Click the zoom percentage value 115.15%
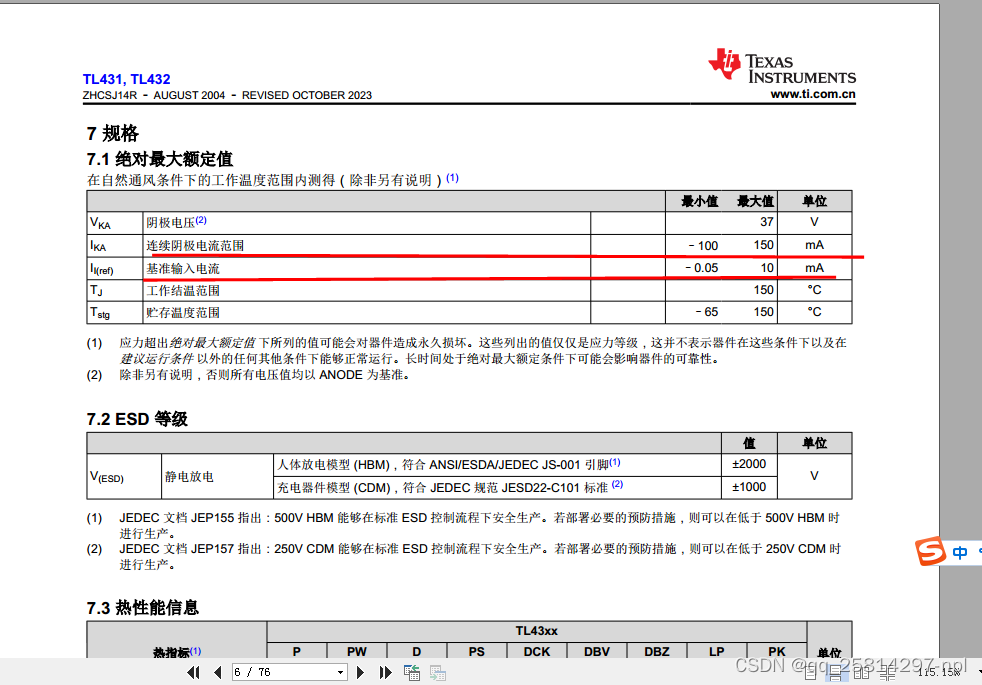The image size is (982, 685). coord(939,672)
